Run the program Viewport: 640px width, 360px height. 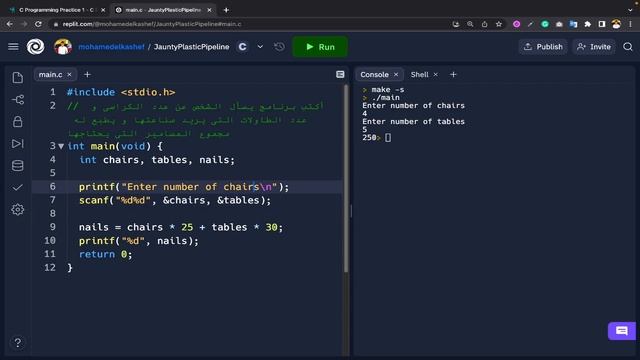pyautogui.click(x=320, y=47)
